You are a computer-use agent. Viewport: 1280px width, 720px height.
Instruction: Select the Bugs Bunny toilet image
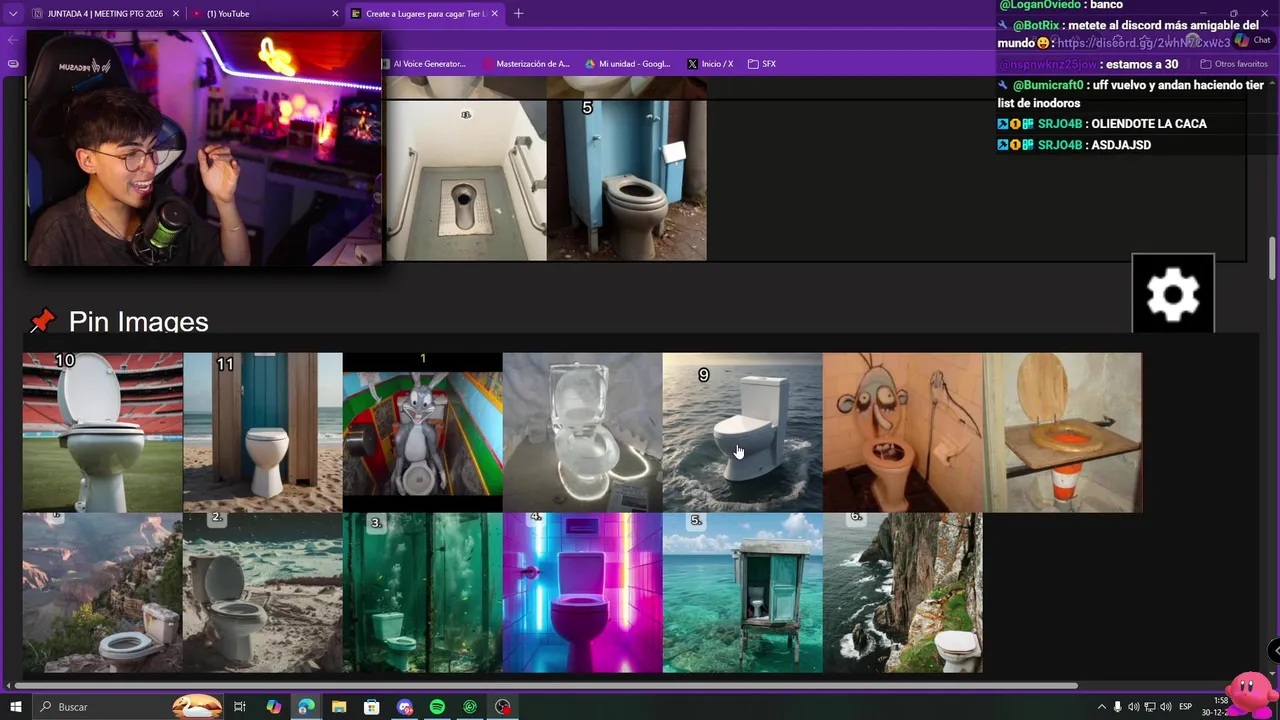click(x=423, y=432)
